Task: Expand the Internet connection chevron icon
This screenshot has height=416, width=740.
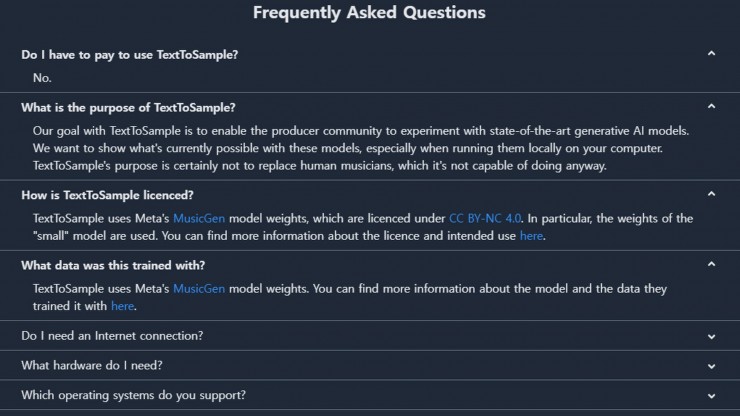Action: click(711, 336)
